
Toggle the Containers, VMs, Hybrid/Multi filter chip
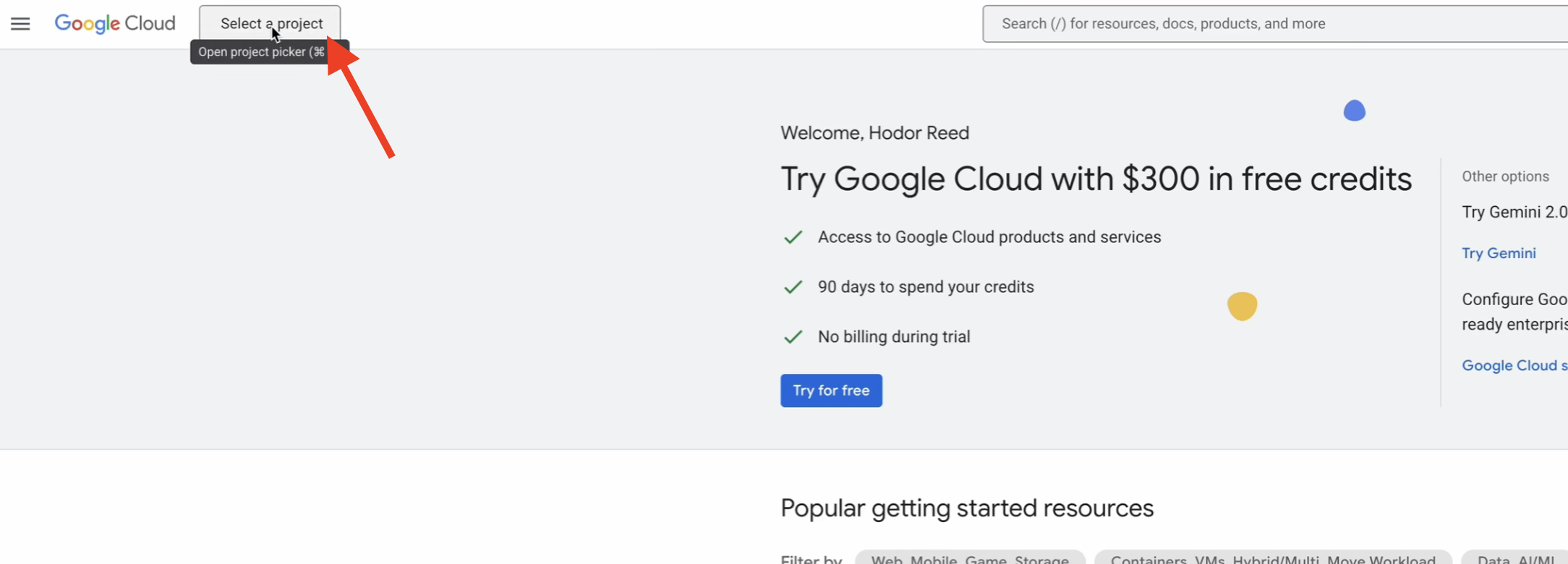point(1272,558)
